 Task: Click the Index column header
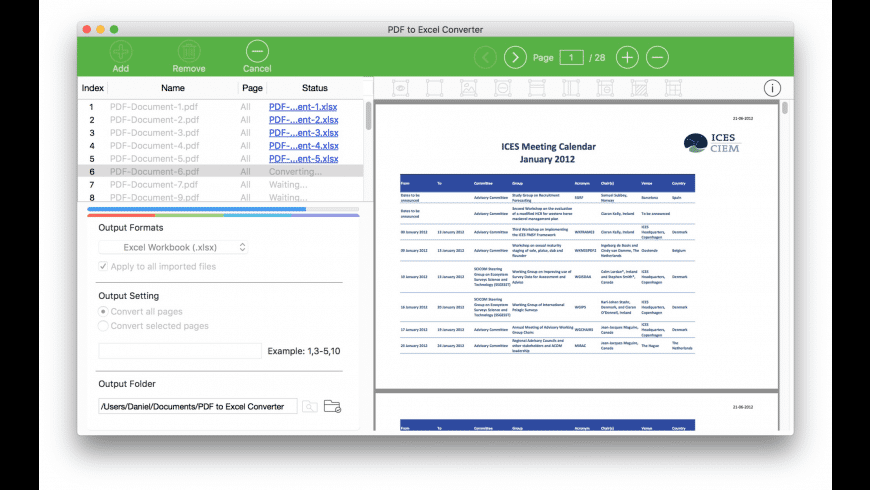[93, 88]
